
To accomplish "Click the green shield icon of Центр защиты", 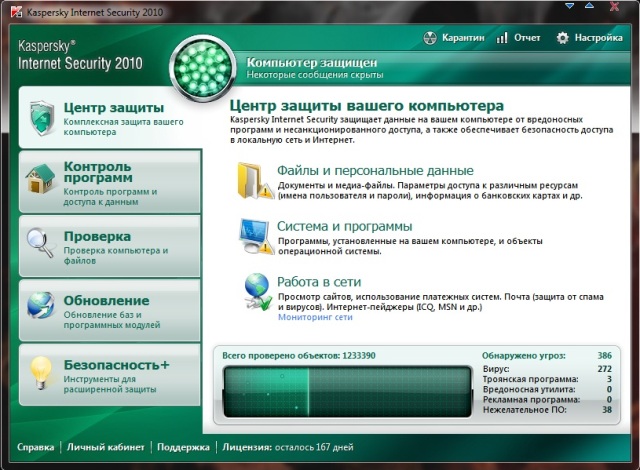I will click(x=42, y=118).
